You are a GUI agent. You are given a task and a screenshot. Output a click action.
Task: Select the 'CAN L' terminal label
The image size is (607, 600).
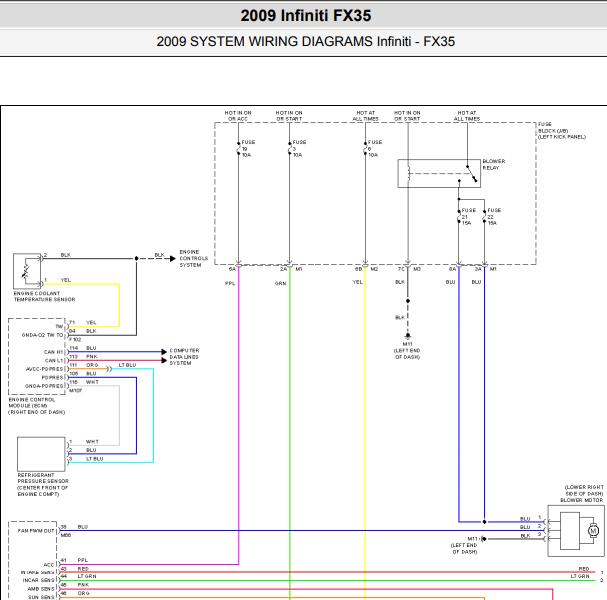pyautogui.click(x=54, y=360)
